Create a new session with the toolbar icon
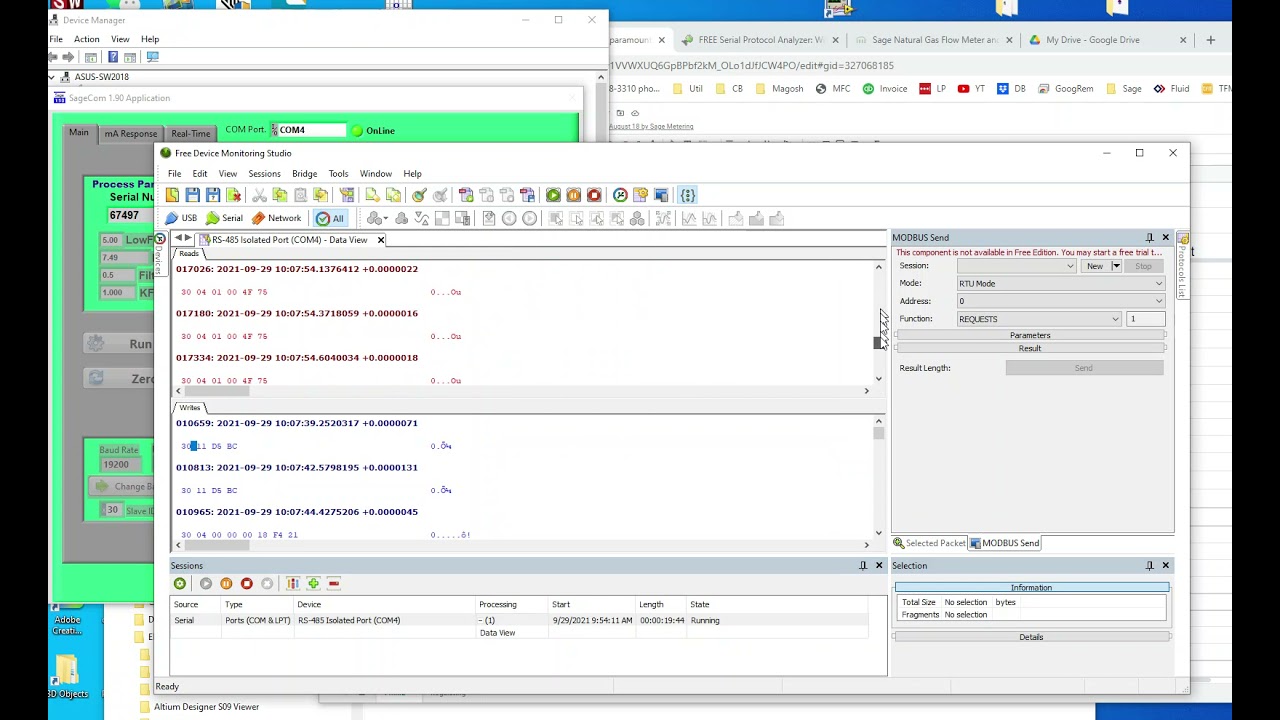 click(x=173, y=195)
